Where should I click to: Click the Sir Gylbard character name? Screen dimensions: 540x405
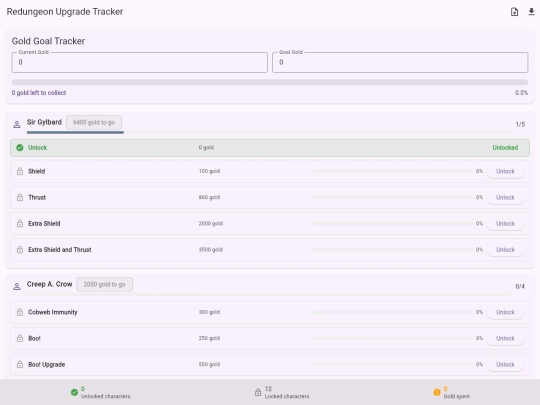coord(44,122)
